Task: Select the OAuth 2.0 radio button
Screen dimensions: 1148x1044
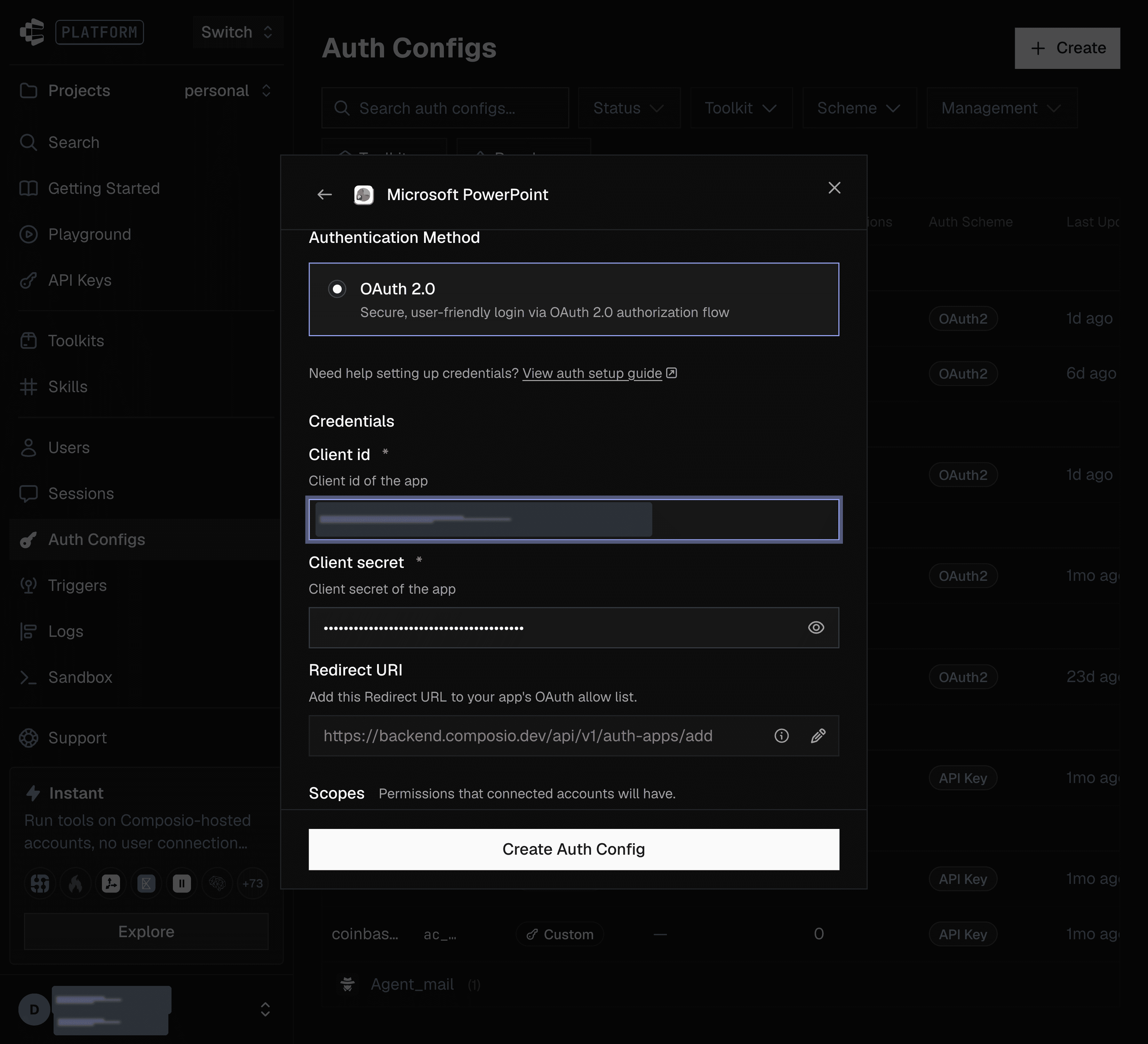Action: 337,289
